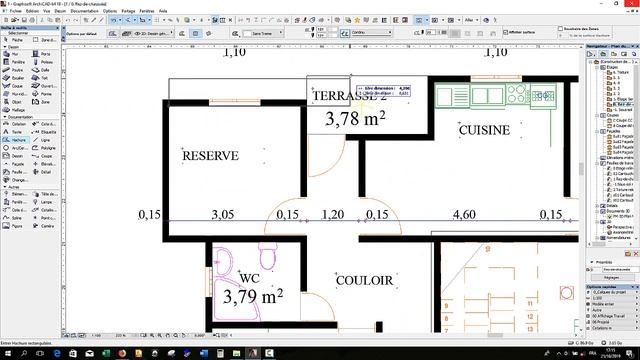Open the Sans Trame fill dropdown

(263, 33)
